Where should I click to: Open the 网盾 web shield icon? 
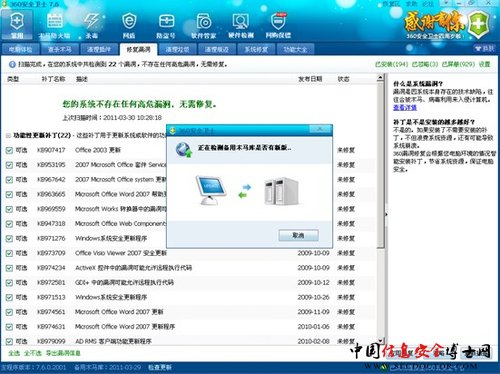click(129, 25)
